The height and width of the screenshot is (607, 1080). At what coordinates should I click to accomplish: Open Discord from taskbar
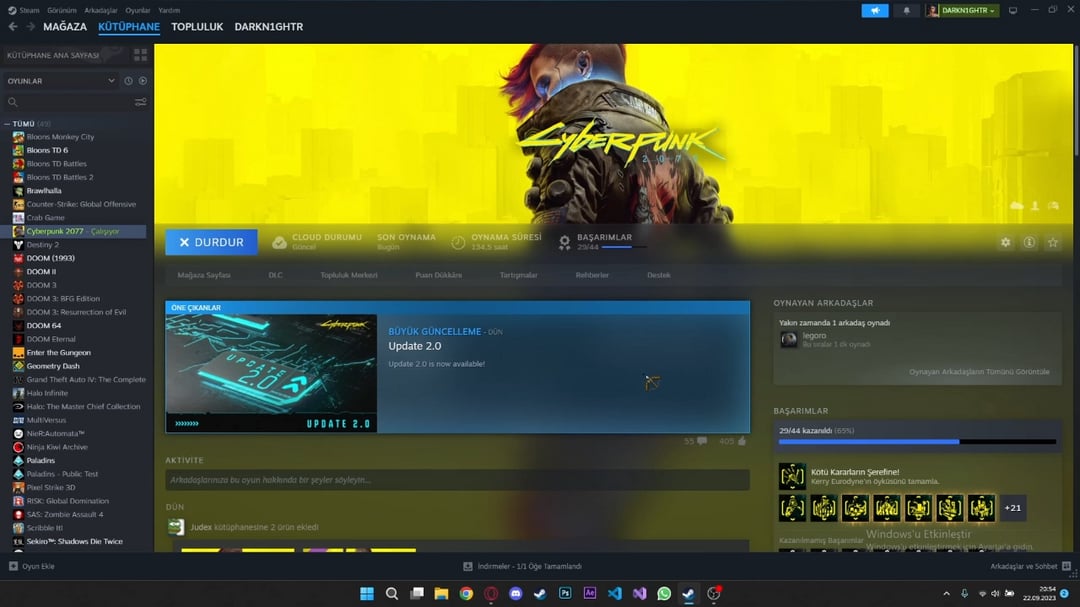[x=515, y=593]
